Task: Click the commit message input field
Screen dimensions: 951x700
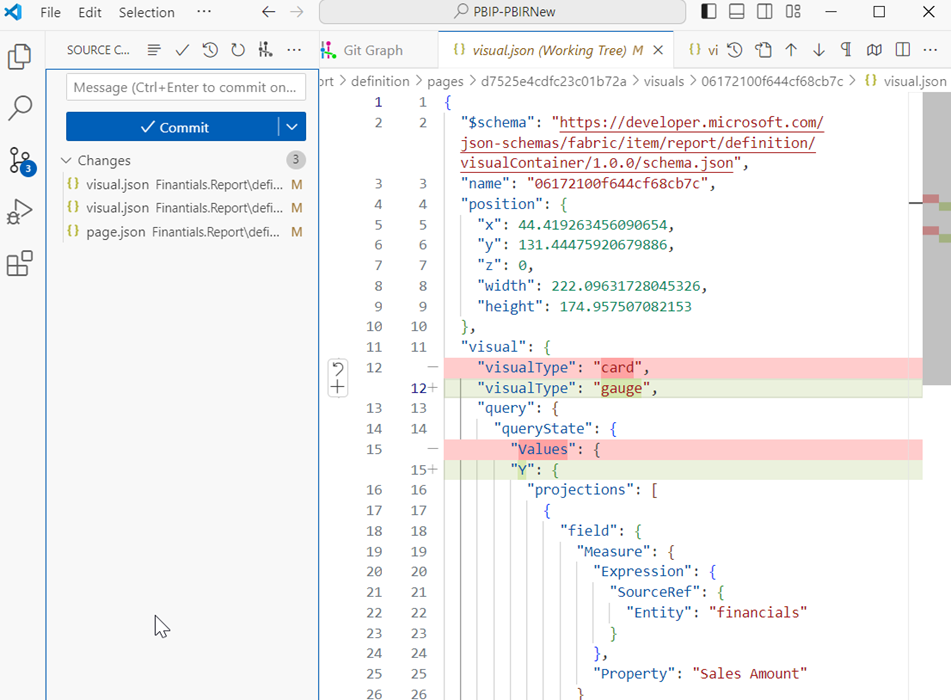Action: (186, 87)
